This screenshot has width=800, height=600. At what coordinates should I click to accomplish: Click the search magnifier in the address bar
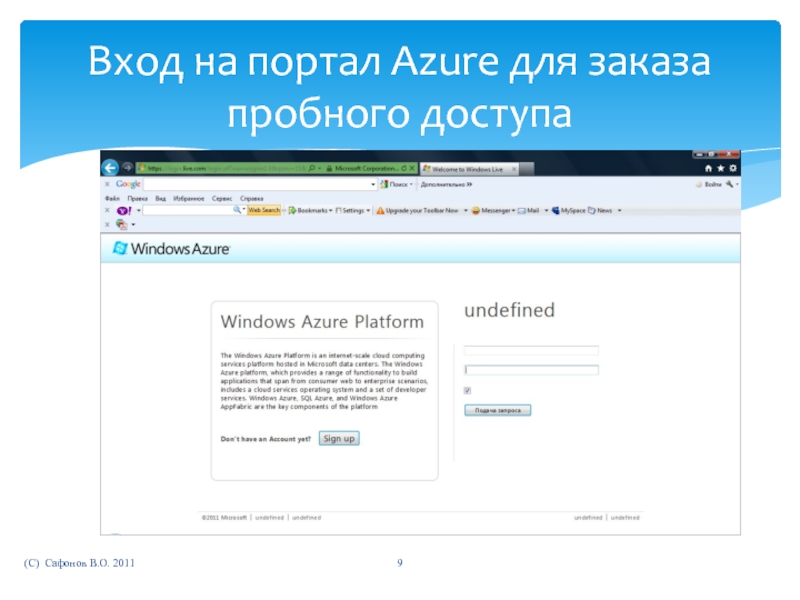[312, 168]
